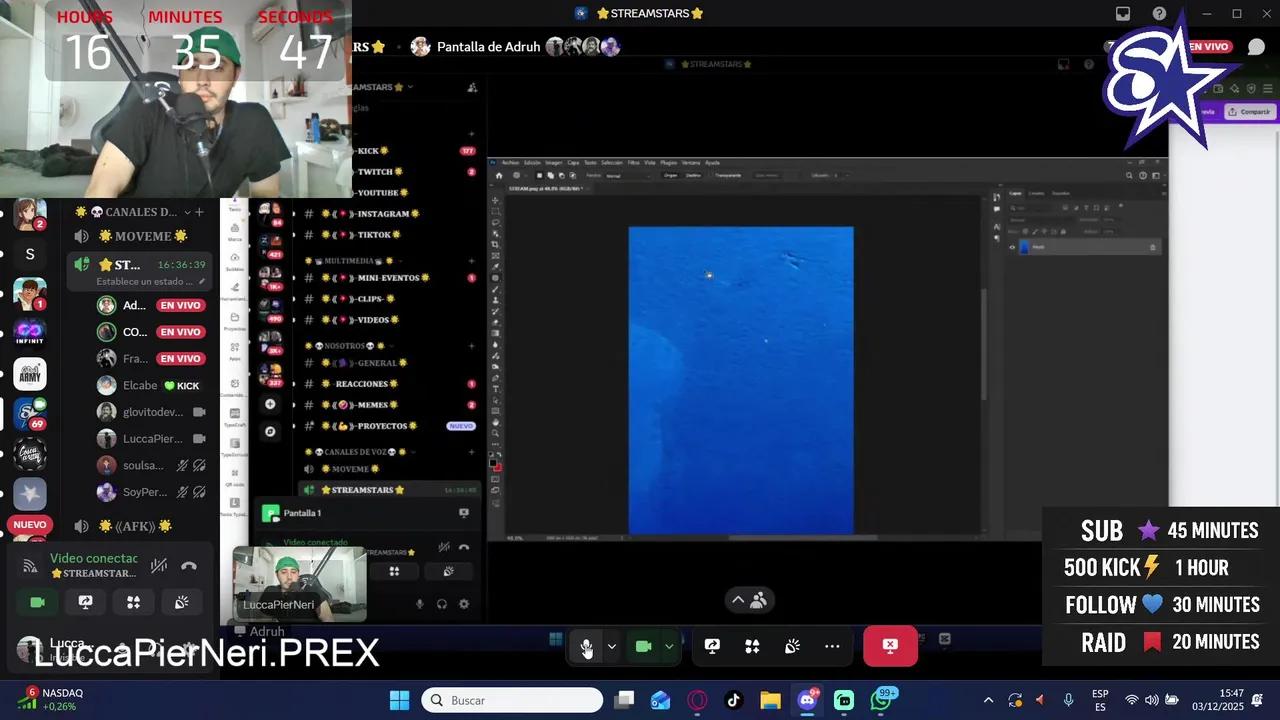Switch to the Trazados tab in Photoshop
Image resolution: width=1280 pixels, height=720 pixels.
pyautogui.click(x=1061, y=193)
